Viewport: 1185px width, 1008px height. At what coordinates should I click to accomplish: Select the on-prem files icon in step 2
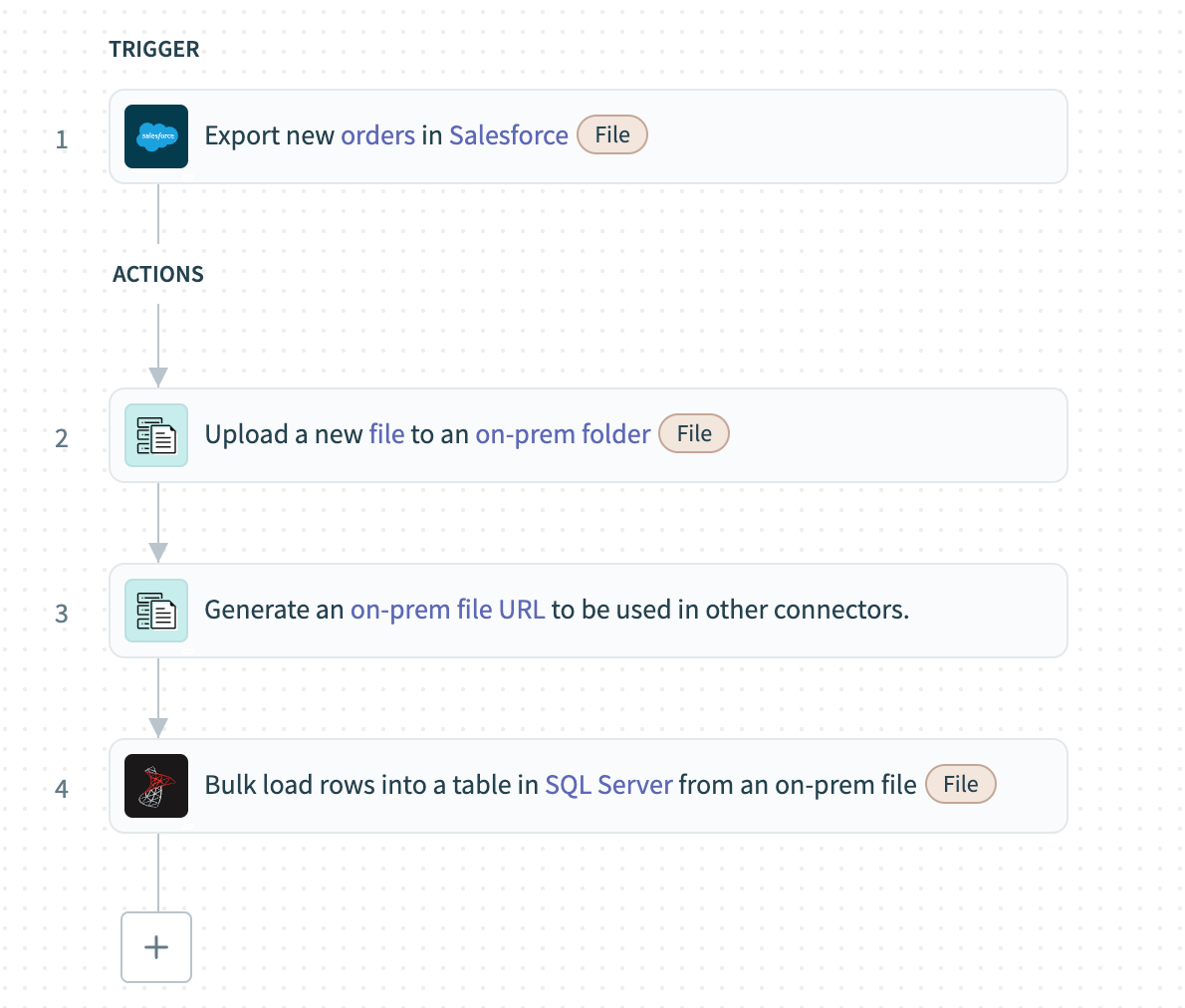pyautogui.click(x=155, y=435)
